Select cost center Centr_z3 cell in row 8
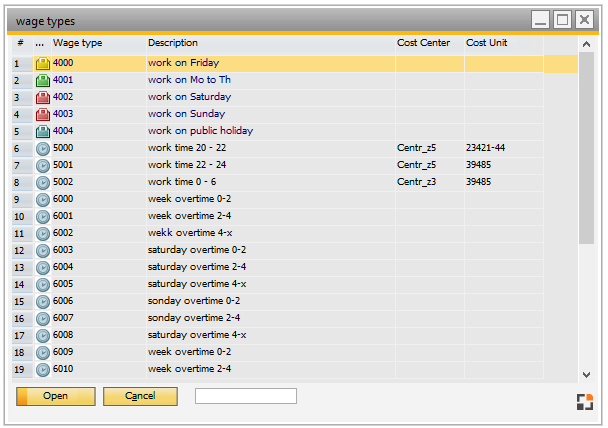This screenshot has width=608, height=428. point(417,182)
